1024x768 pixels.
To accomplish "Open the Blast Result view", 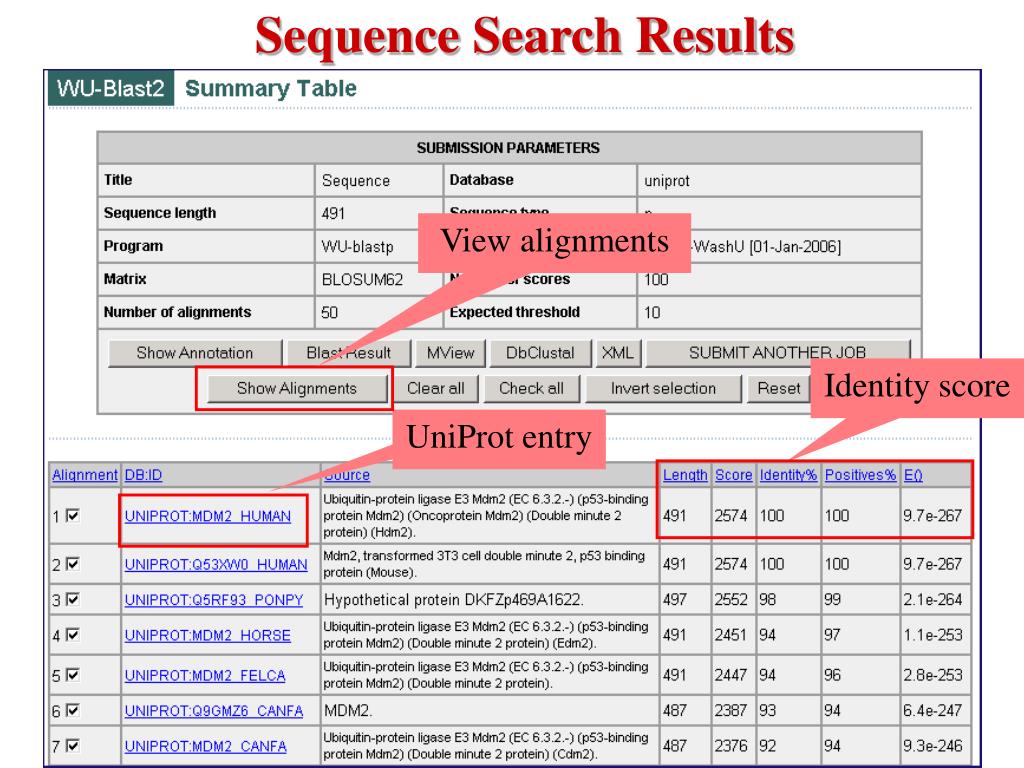I will pos(349,353).
